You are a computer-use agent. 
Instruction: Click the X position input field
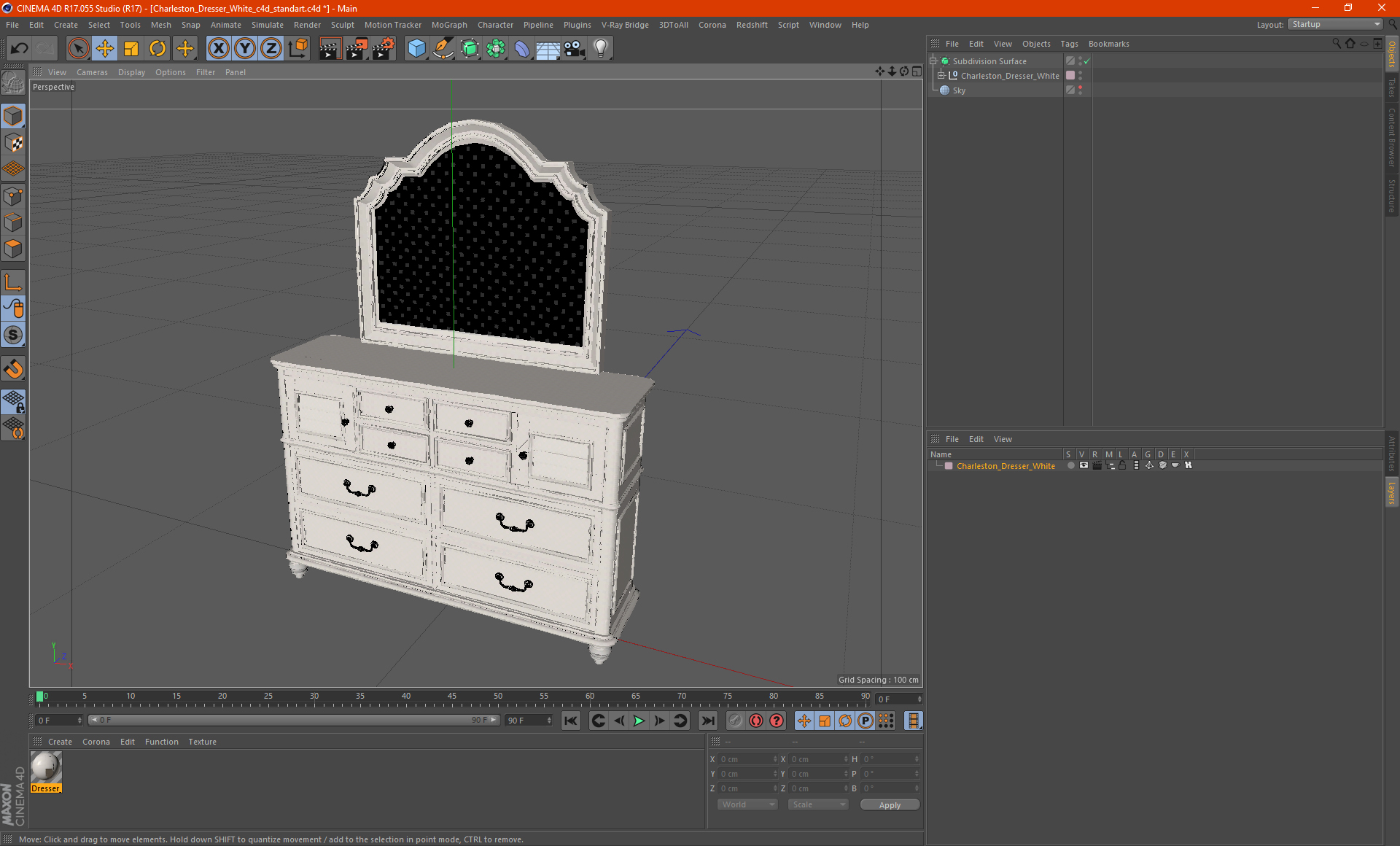click(x=747, y=759)
